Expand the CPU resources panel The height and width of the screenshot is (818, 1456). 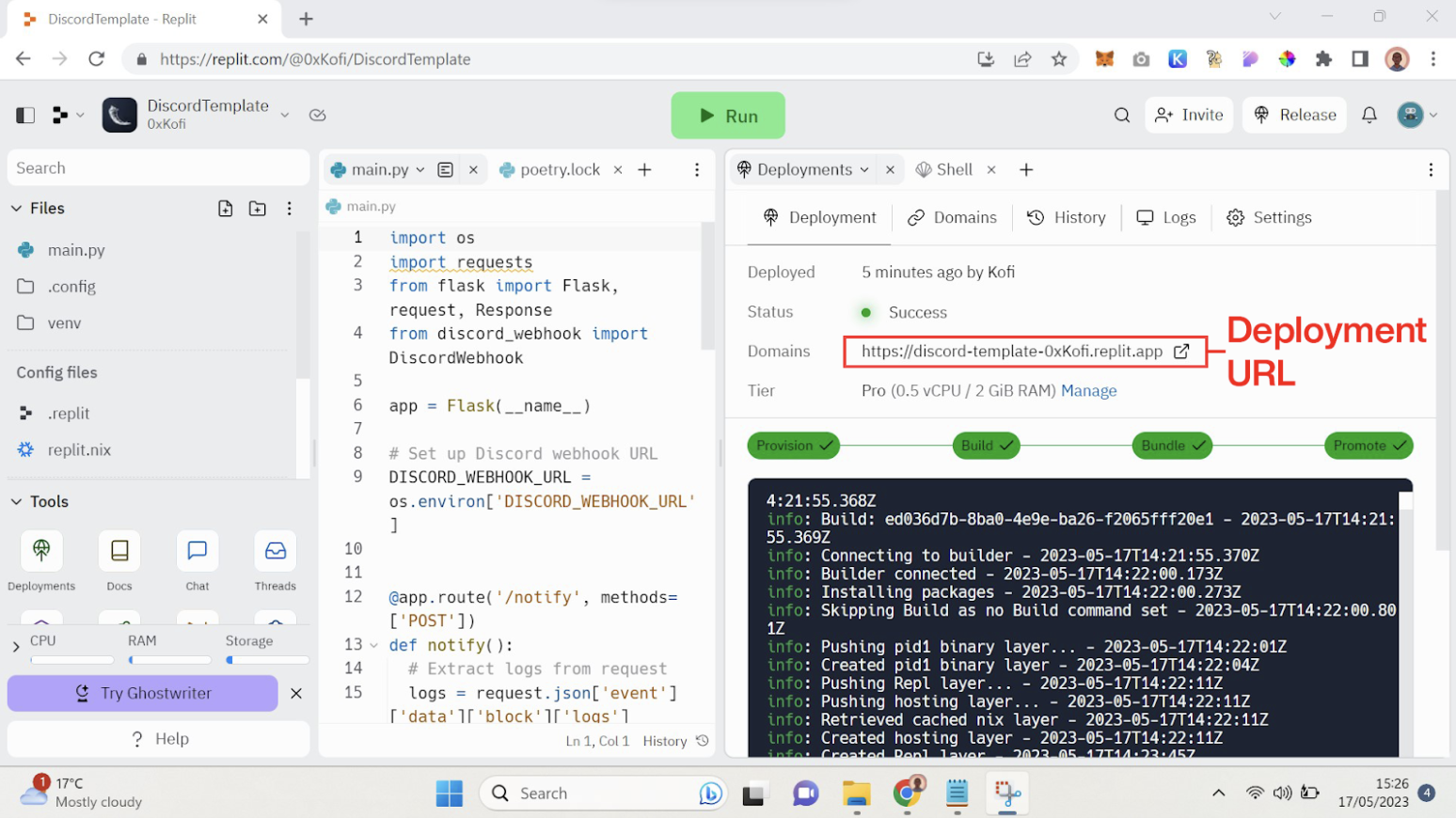click(x=16, y=647)
